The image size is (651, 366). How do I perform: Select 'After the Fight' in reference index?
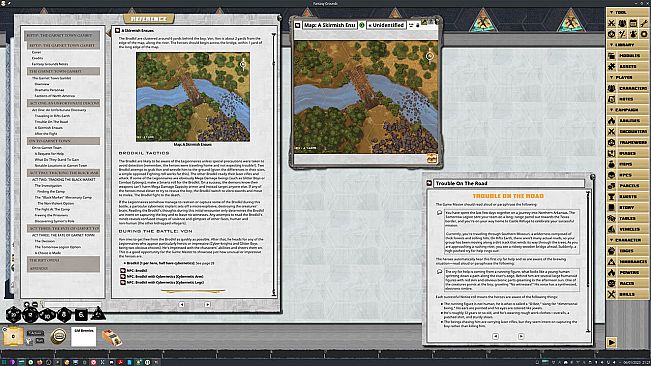pyautogui.click(x=46, y=134)
